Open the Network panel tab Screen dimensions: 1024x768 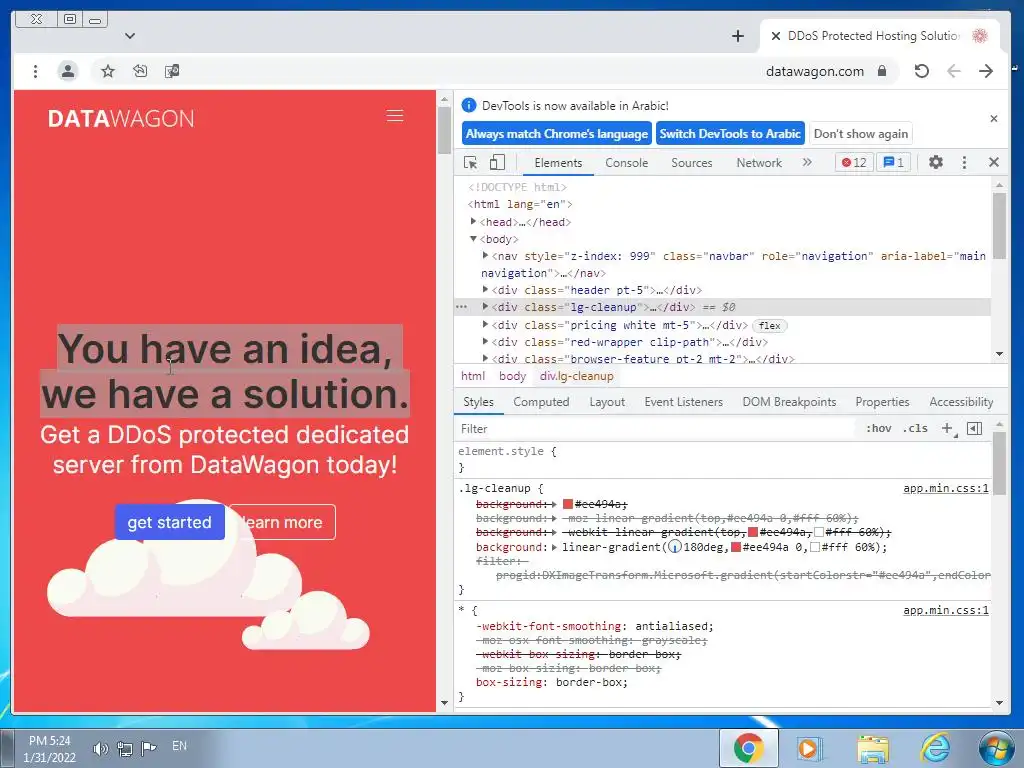[x=759, y=163]
